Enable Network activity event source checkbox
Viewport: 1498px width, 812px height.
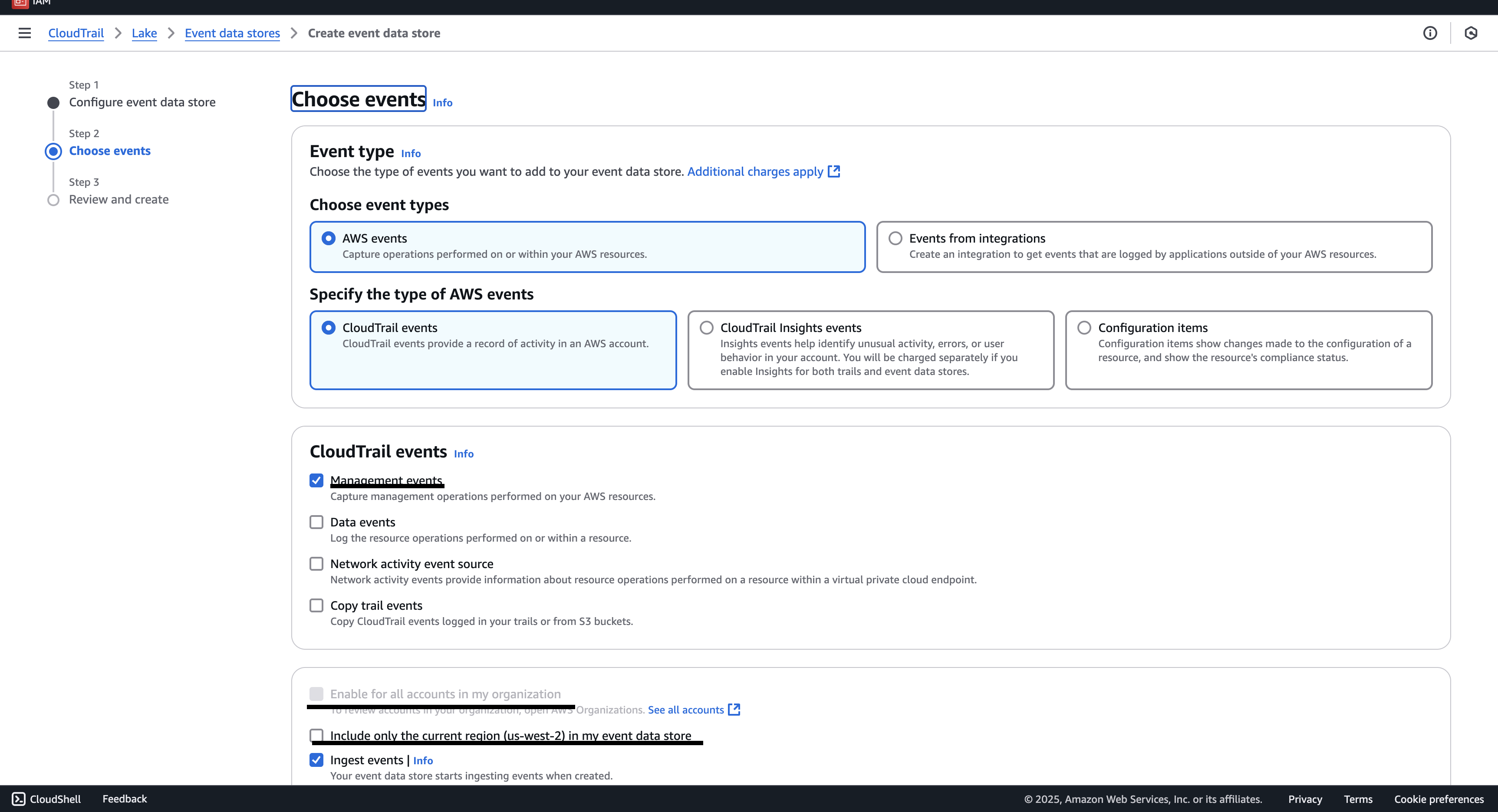point(316,564)
